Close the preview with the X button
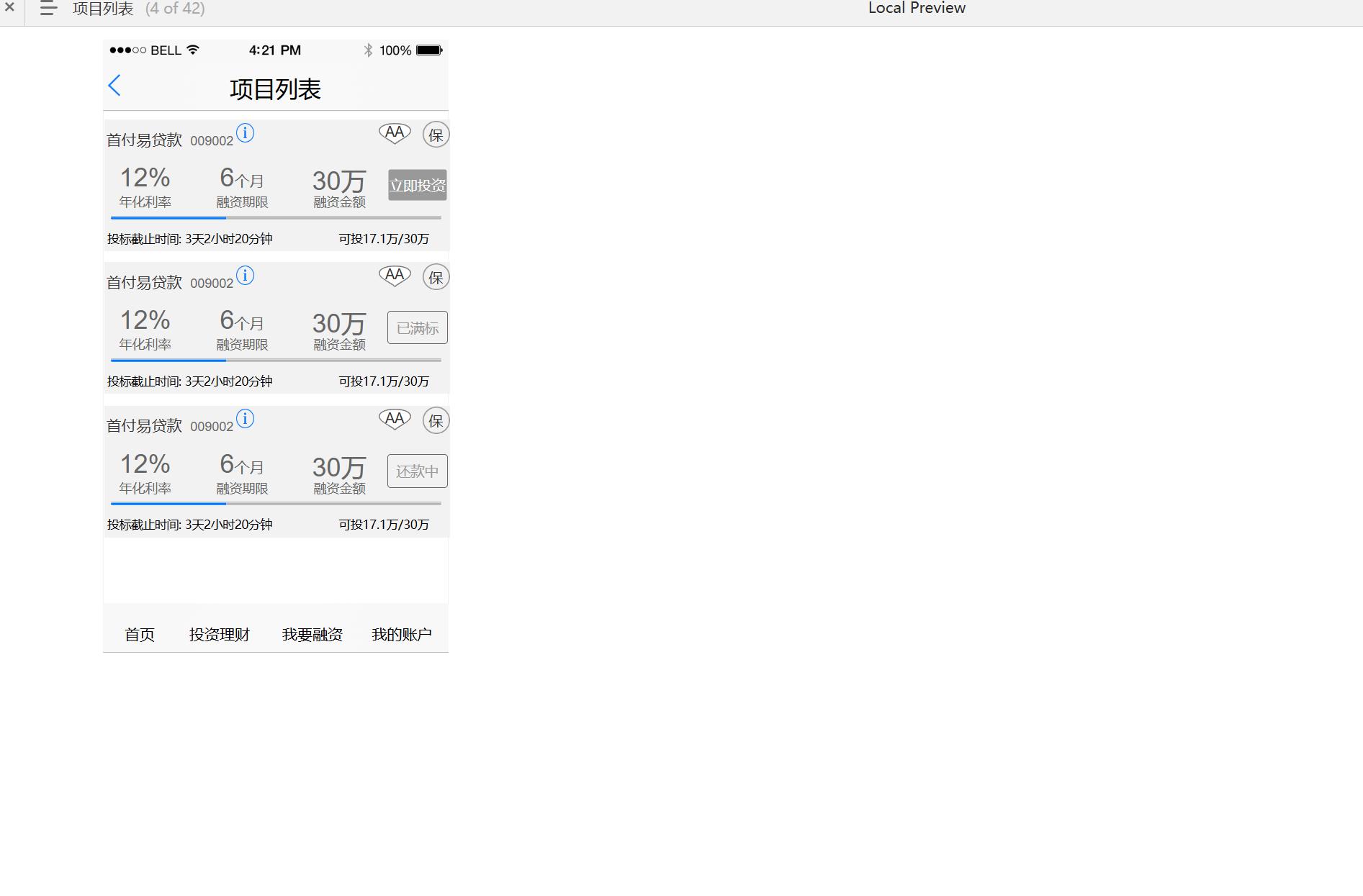The width and height of the screenshot is (1363, 896). pos(9,8)
